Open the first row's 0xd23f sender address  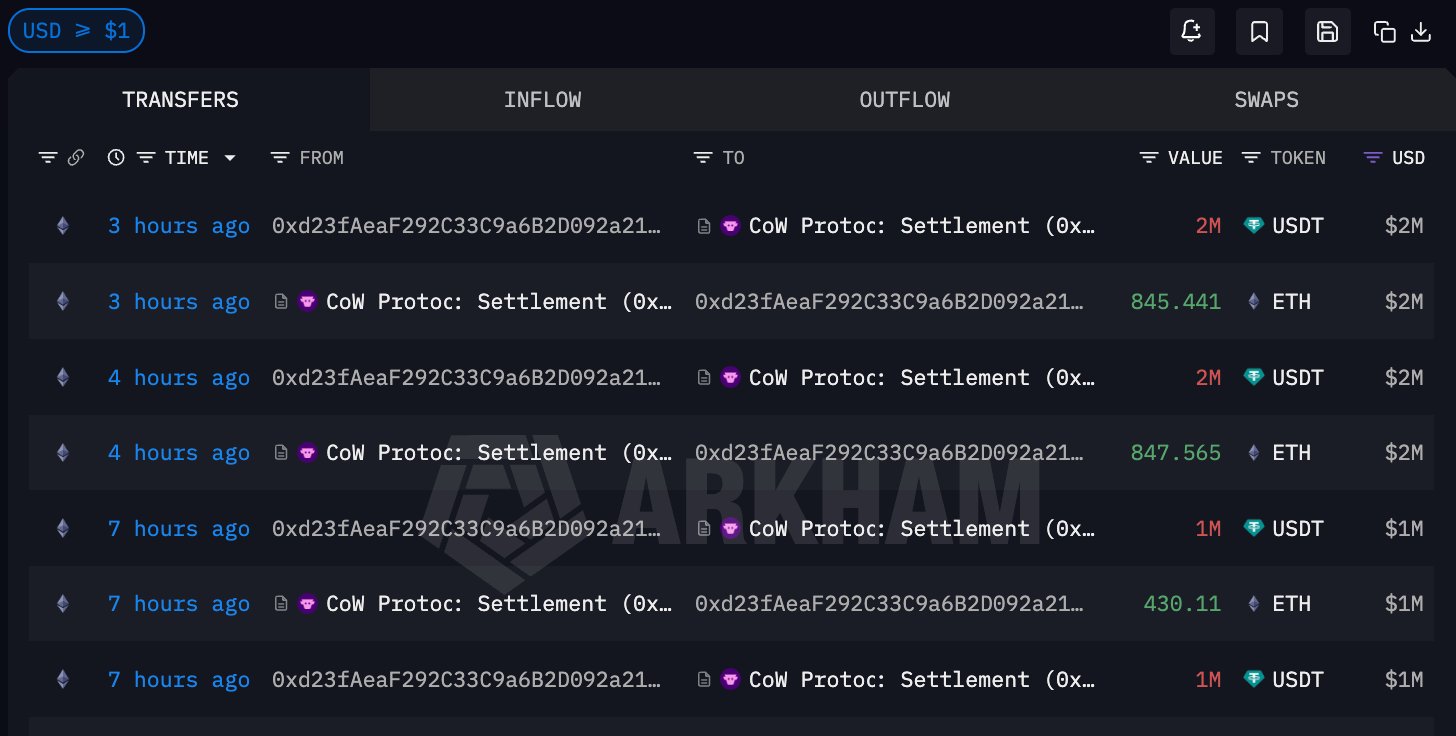click(466, 226)
